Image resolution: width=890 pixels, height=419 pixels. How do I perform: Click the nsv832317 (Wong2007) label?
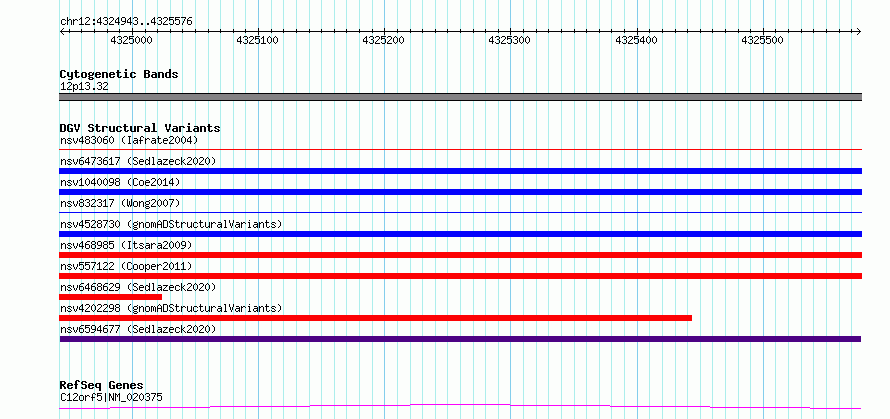[x=120, y=203]
